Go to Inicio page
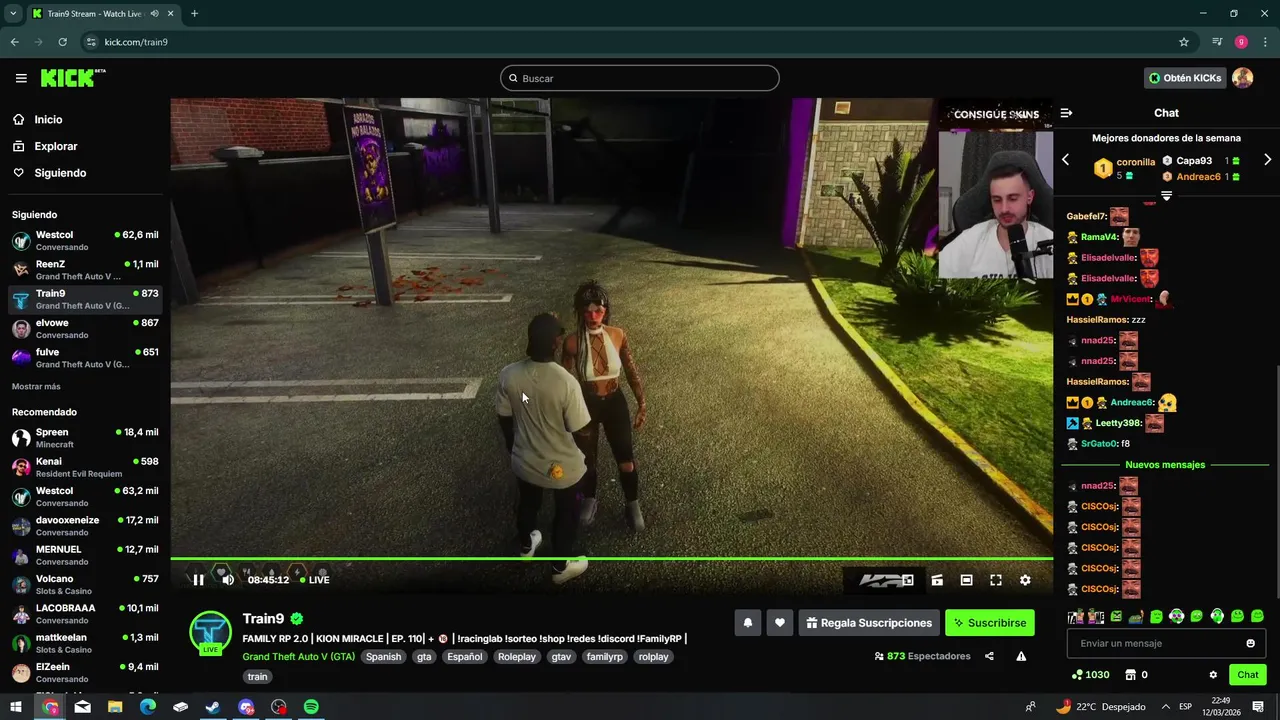Viewport: 1280px width, 720px height. coord(48,119)
